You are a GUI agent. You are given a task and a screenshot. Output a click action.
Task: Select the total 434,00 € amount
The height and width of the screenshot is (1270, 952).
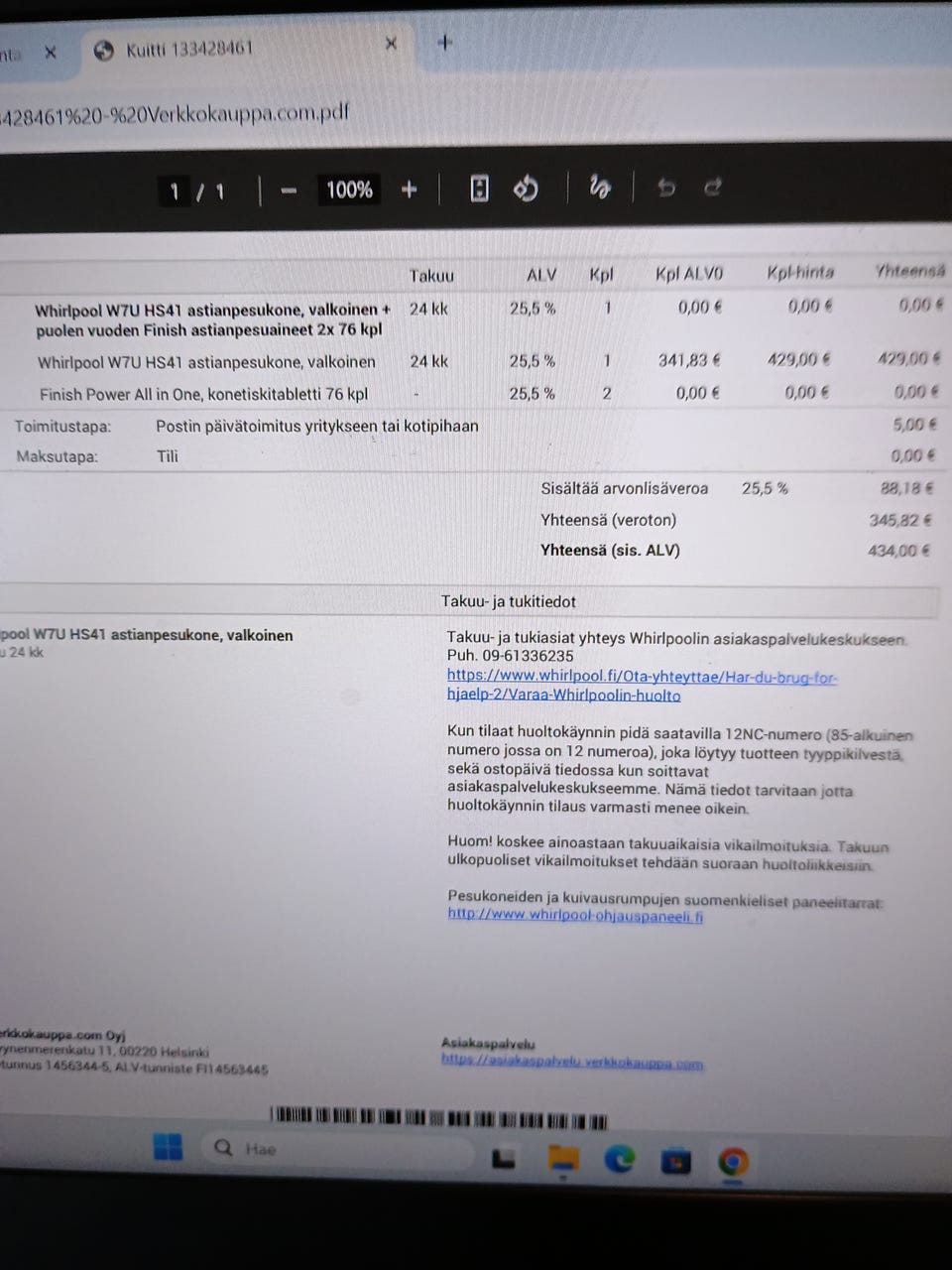point(898,551)
